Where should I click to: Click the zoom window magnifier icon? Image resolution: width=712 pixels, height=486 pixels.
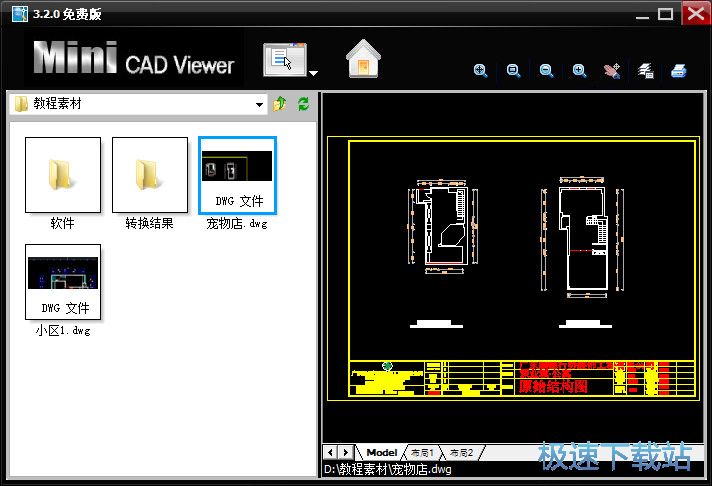point(514,71)
